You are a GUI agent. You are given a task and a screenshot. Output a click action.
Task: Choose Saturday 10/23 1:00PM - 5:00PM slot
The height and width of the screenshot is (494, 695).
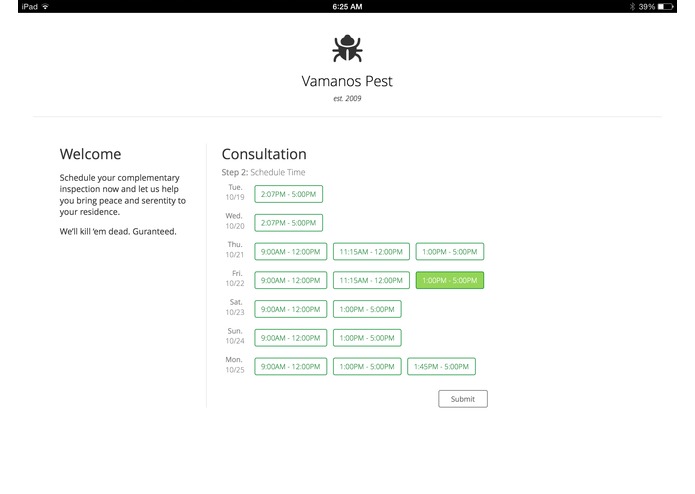pos(367,309)
